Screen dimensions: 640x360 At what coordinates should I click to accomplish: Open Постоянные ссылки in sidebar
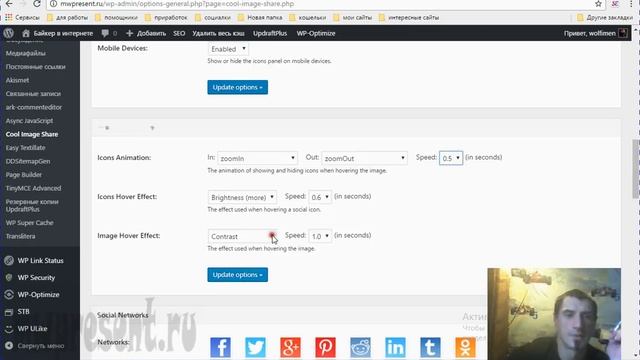click(x=36, y=67)
